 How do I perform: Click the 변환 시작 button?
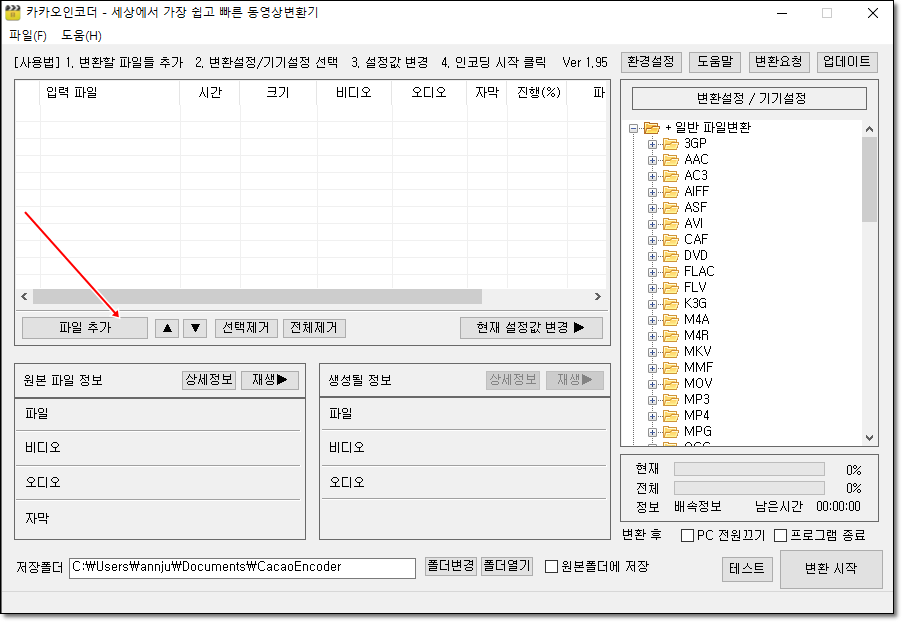point(831,569)
